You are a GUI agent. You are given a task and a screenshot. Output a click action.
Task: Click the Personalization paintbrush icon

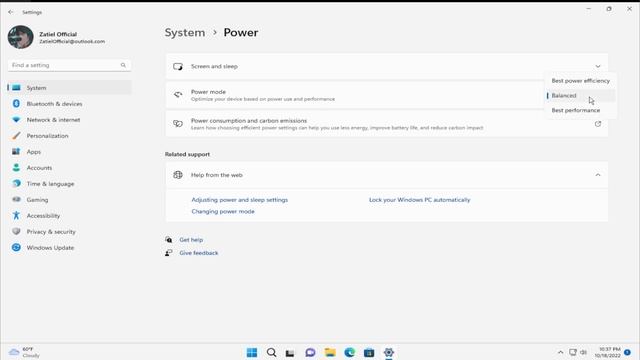(16, 136)
